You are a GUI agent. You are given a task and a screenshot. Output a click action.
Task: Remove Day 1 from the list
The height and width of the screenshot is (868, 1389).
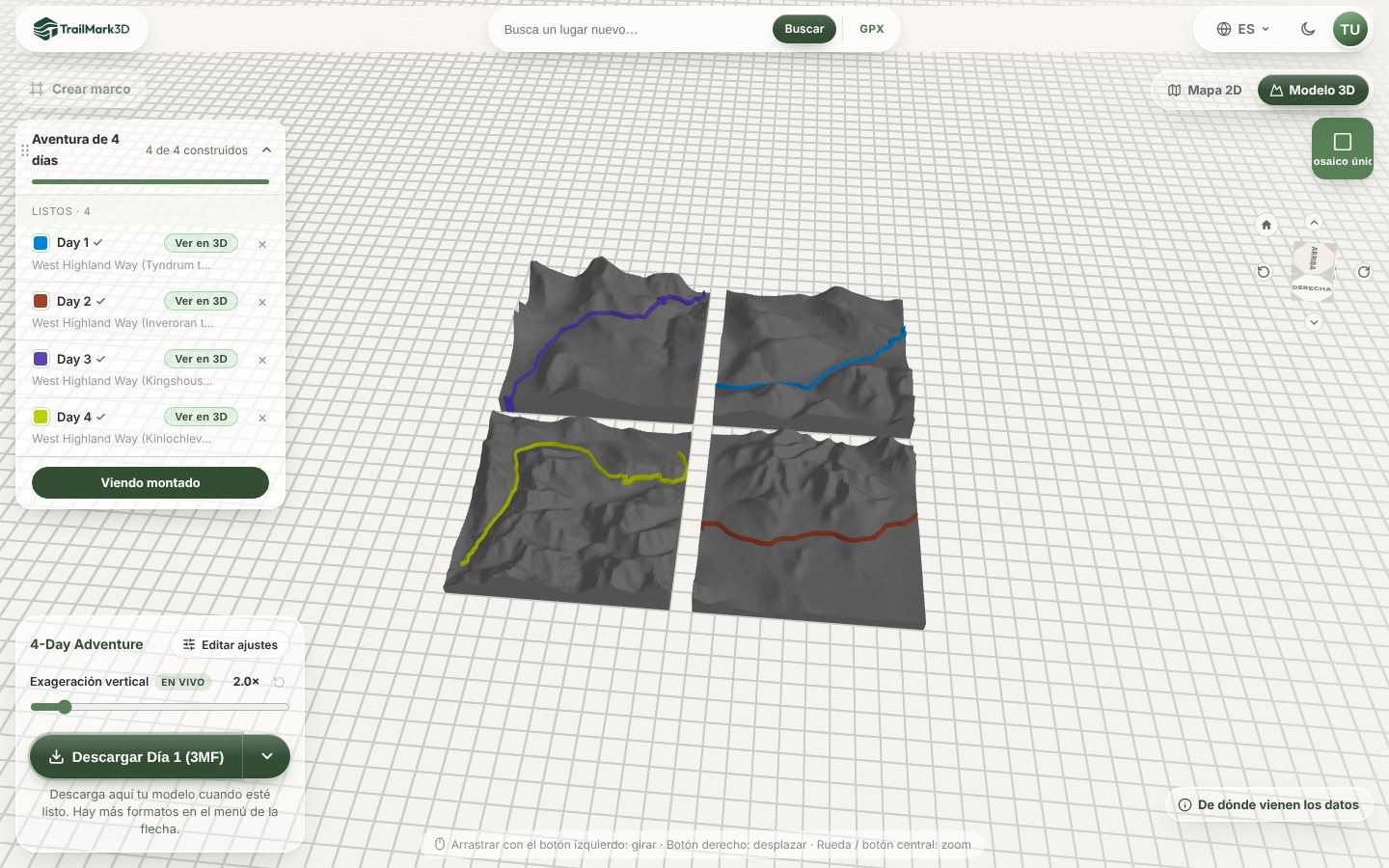coord(262,244)
